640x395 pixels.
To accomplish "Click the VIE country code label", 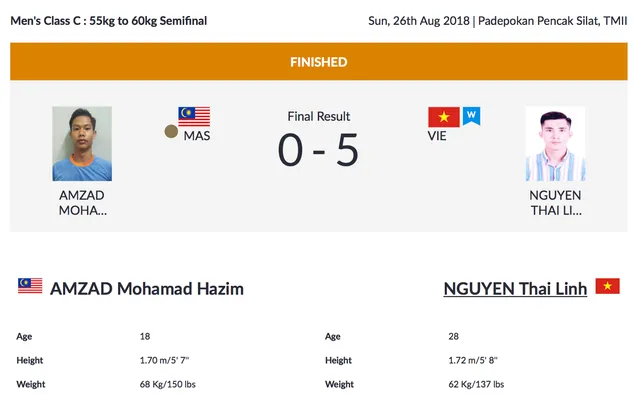I will (x=437, y=136).
